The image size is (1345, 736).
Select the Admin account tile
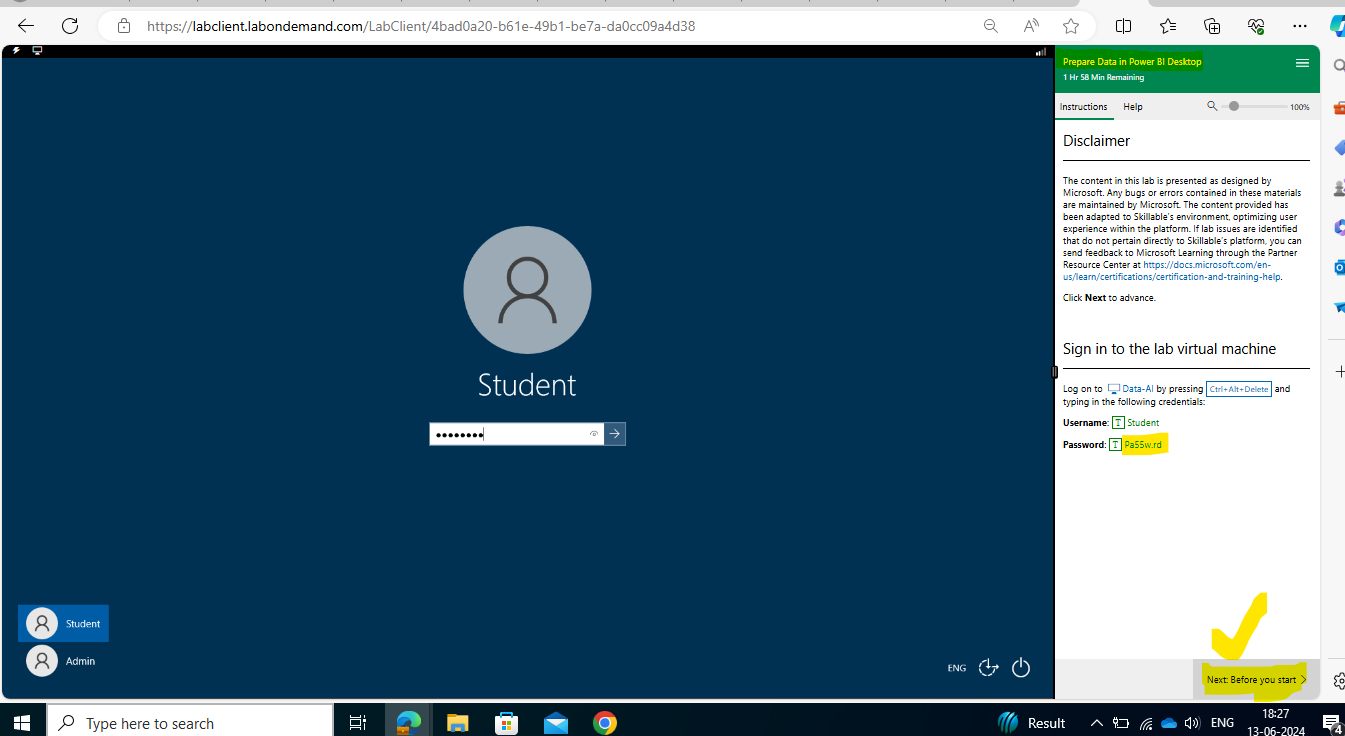pos(63,661)
